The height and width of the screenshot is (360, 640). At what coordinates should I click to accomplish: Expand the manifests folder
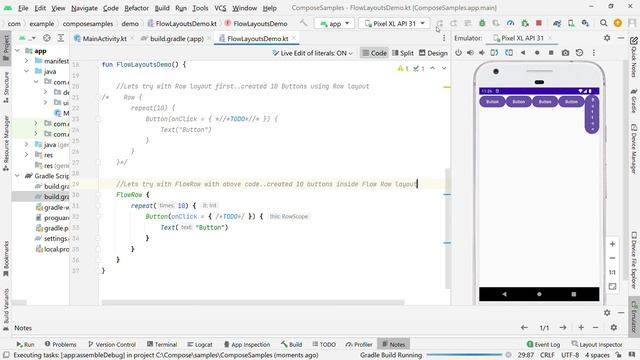point(27,61)
